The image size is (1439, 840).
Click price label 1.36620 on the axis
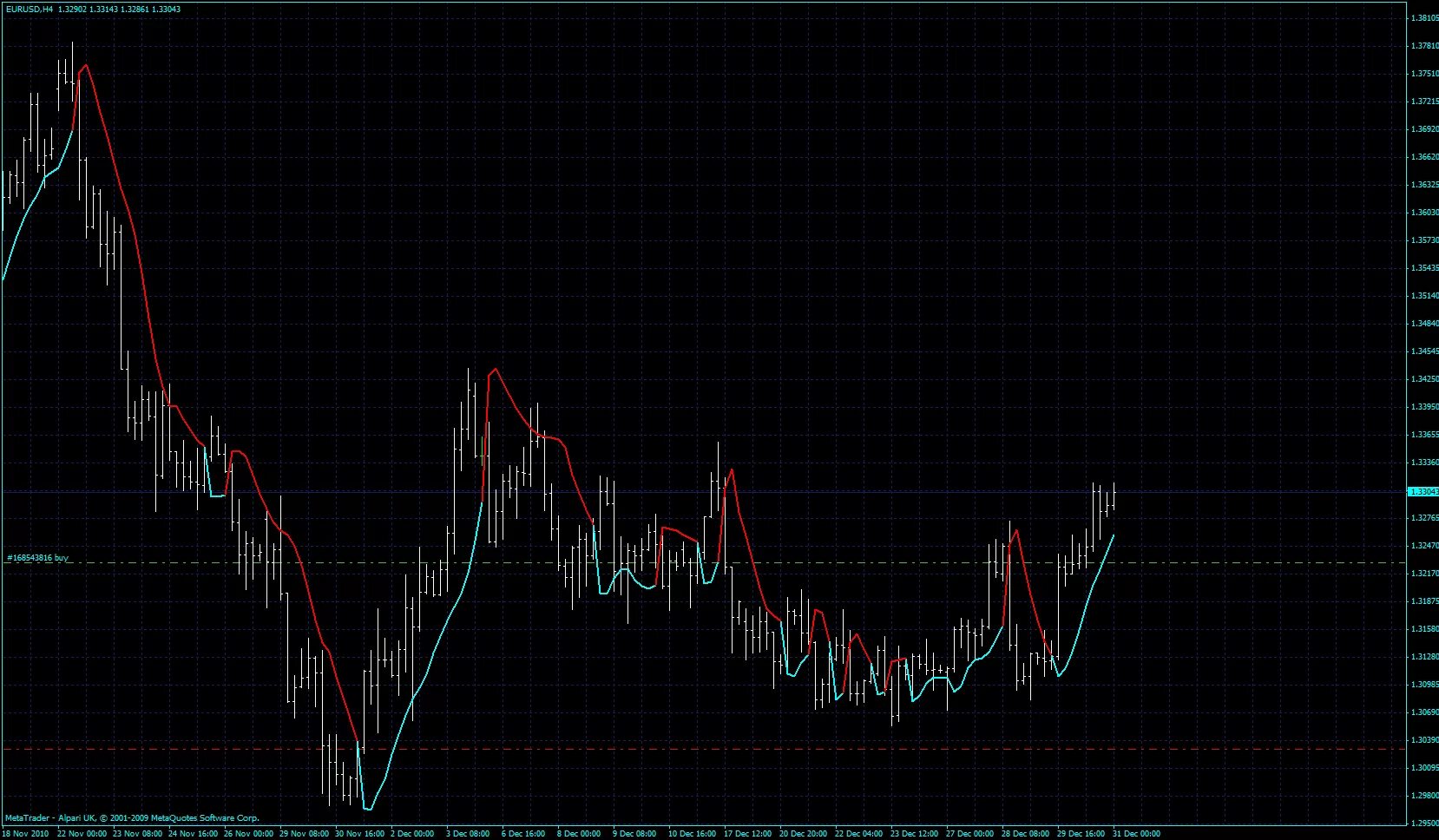(x=1424, y=157)
